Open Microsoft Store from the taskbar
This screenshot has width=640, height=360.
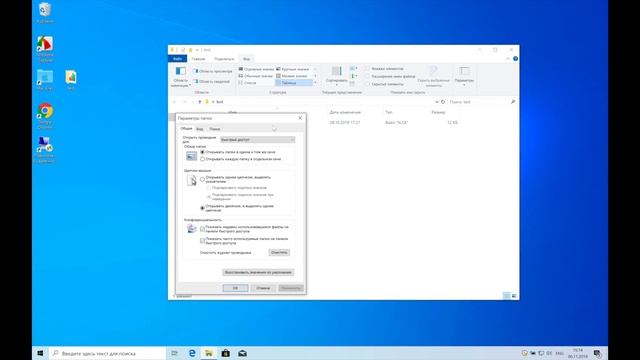(x=225, y=353)
